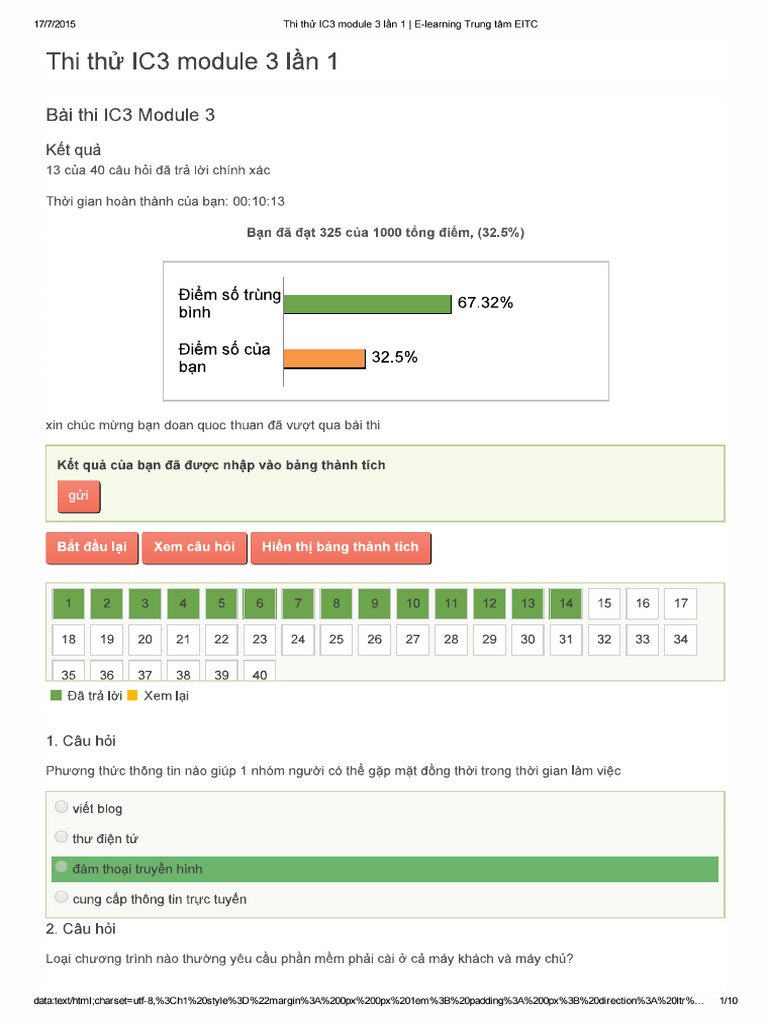This screenshot has height=1024, width=768.
Task: Click the green average score bar
Action: coord(368,304)
